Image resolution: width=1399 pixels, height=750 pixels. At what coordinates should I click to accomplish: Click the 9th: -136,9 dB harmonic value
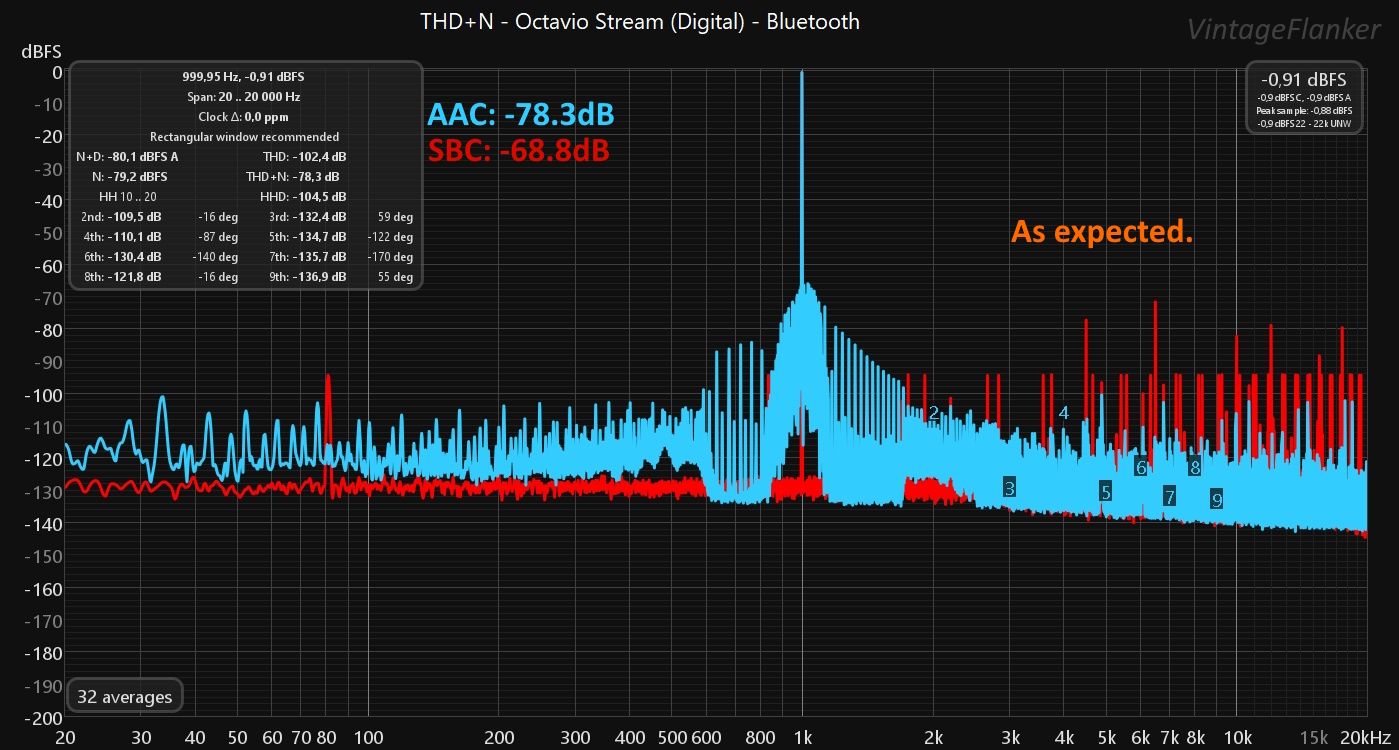tap(307, 277)
